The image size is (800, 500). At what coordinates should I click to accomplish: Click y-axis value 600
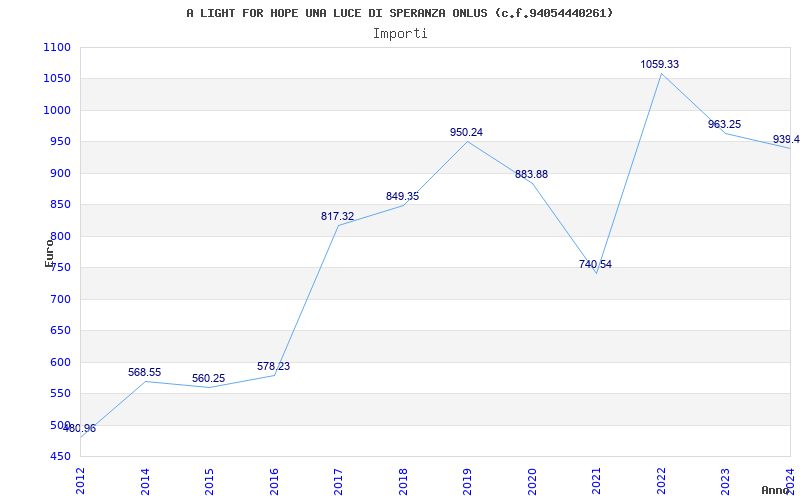(x=60, y=362)
